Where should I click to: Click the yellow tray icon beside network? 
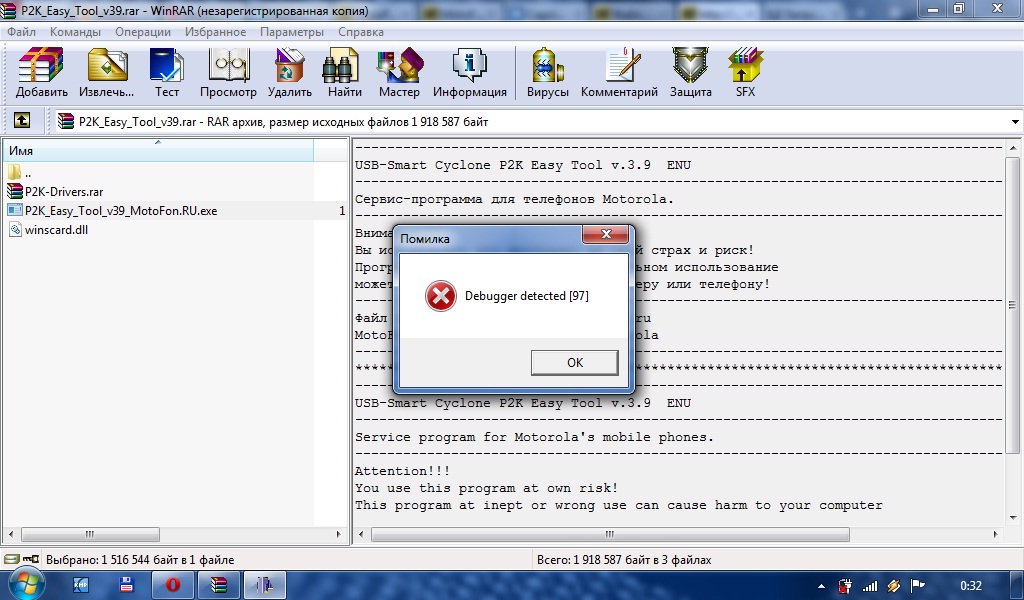coord(893,586)
